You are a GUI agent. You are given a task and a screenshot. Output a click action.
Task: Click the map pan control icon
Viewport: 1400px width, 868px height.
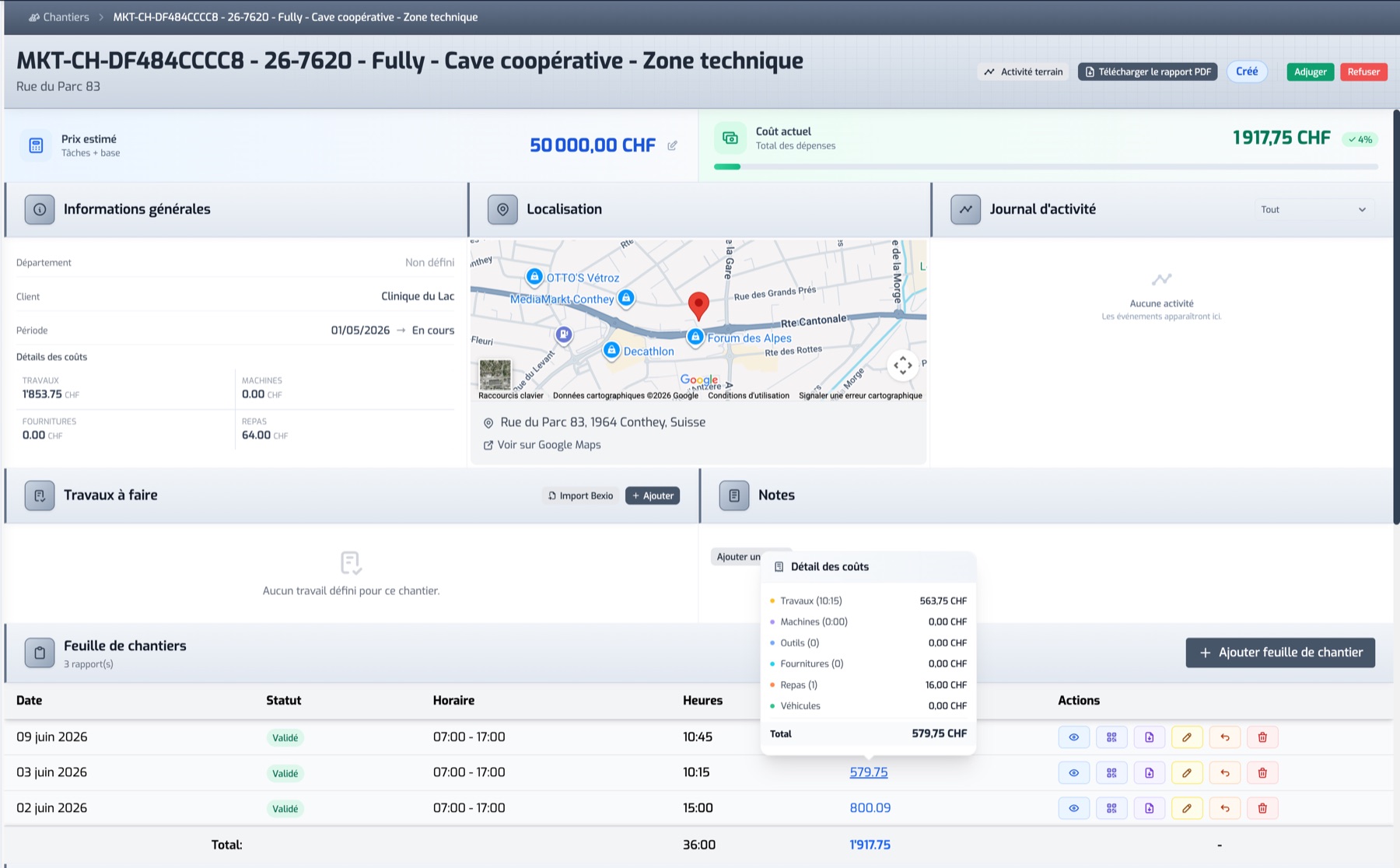[903, 365]
